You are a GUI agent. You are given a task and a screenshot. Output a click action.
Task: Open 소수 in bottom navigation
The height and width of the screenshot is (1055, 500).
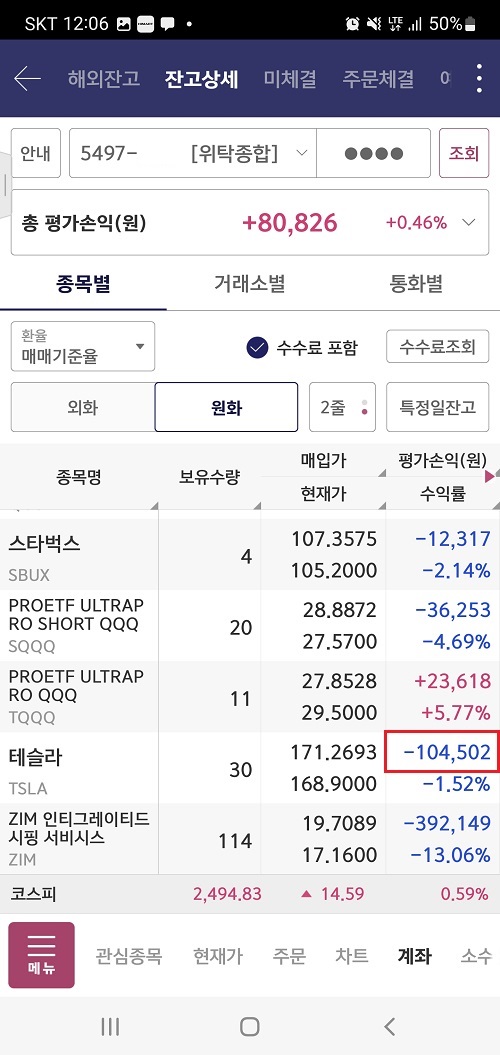[476, 955]
